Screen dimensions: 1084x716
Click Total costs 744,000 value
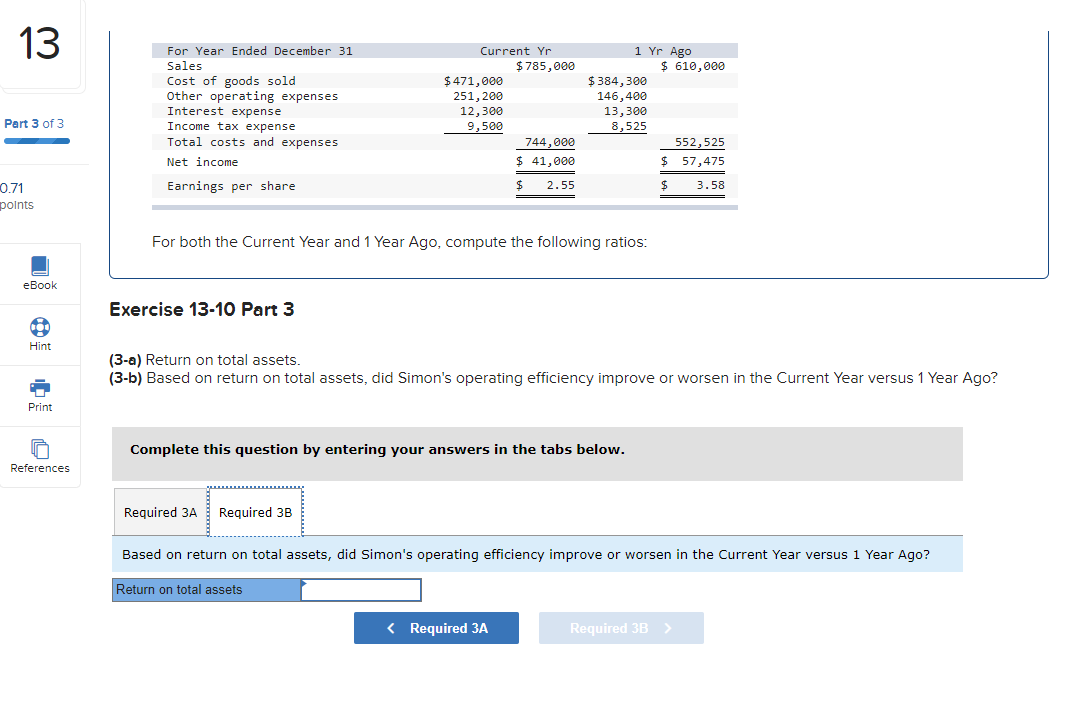click(550, 142)
